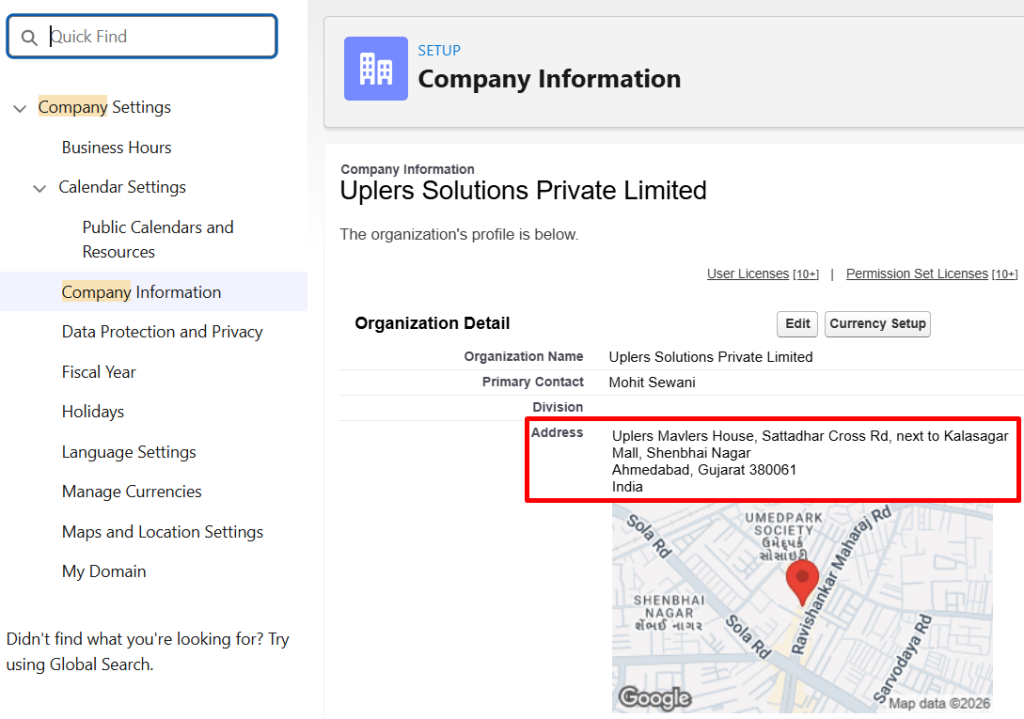Open Public Calendars and Resources
1024x719 pixels.
pyautogui.click(x=157, y=239)
